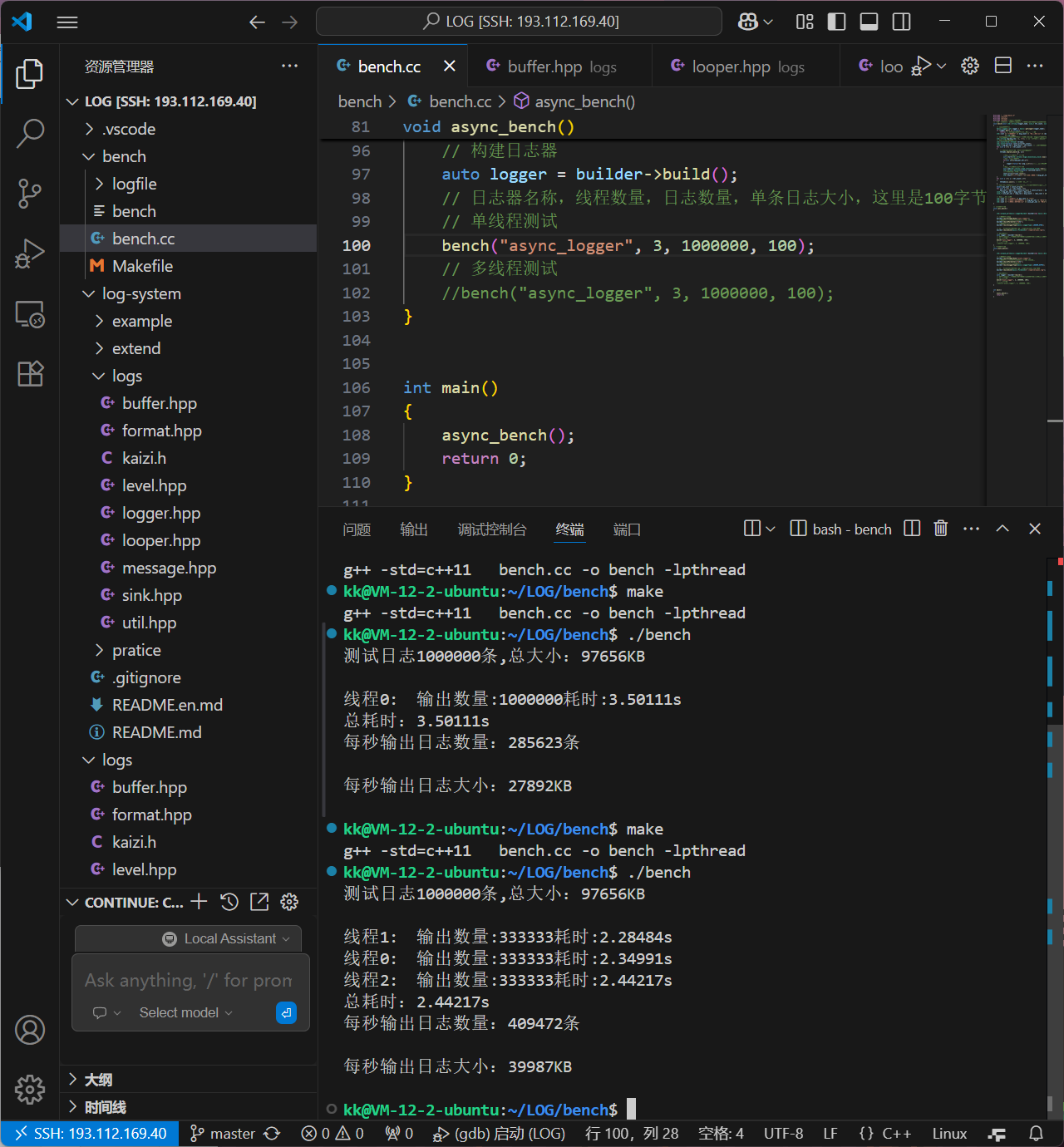Submit the Continue chat message
1064x1147 pixels.
(286, 1012)
